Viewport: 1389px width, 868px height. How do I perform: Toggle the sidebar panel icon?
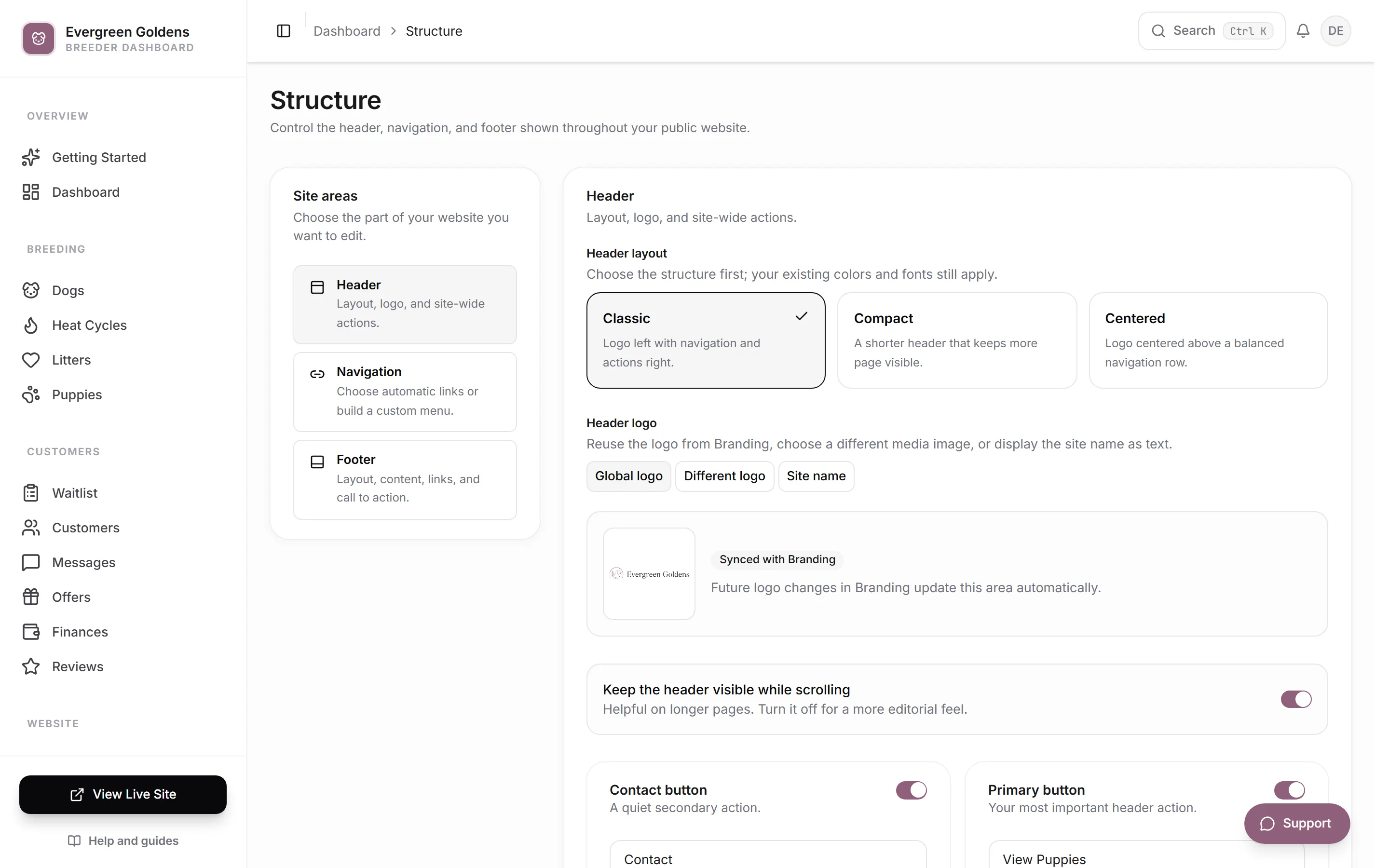[x=284, y=31]
